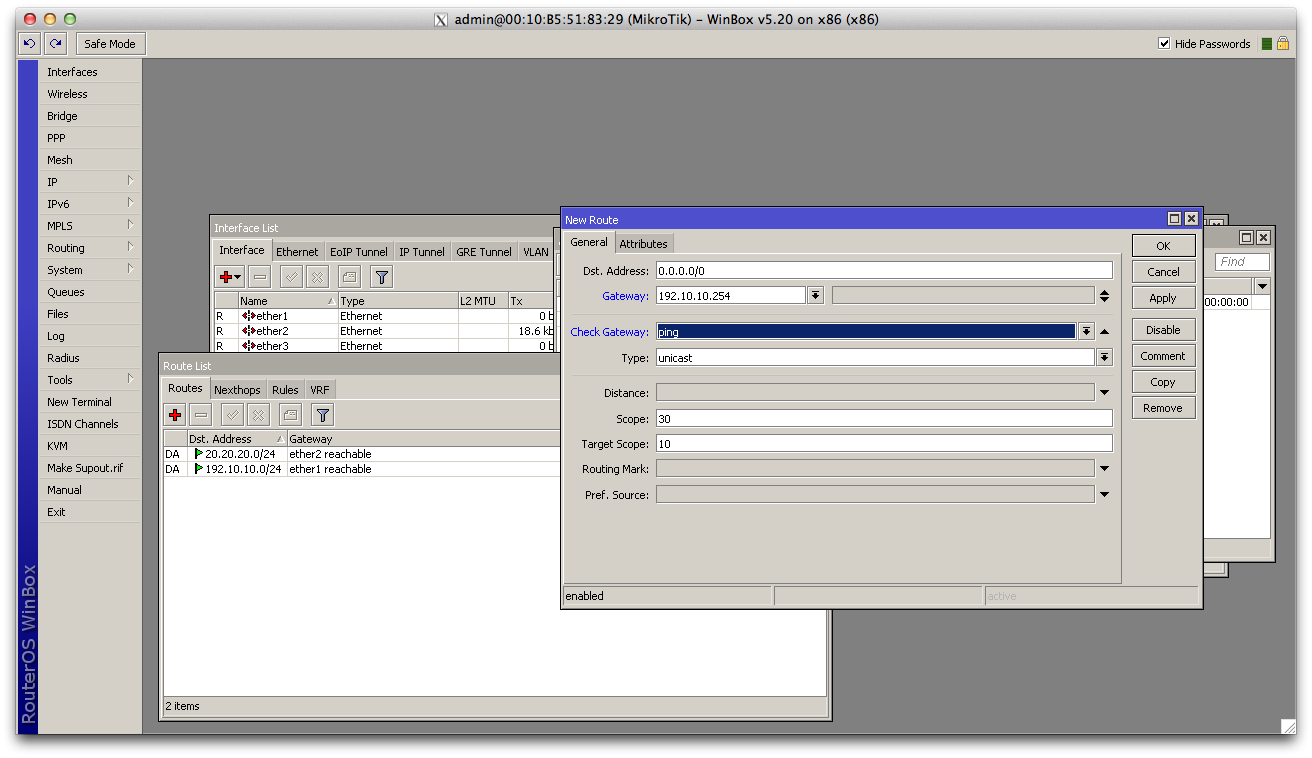Click OK button in New Route
The width and height of the screenshot is (1312, 758).
pos(1163,246)
